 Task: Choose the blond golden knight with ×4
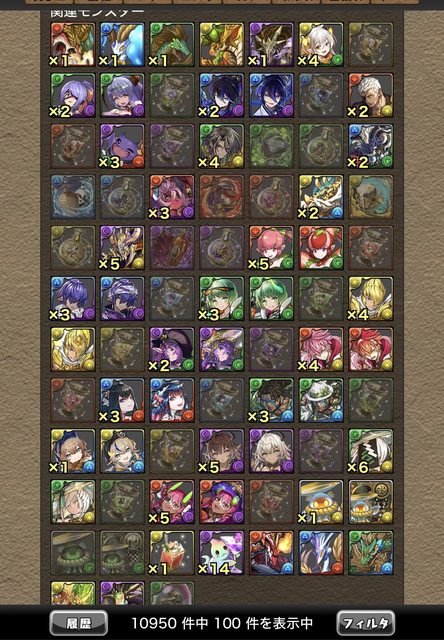click(371, 298)
